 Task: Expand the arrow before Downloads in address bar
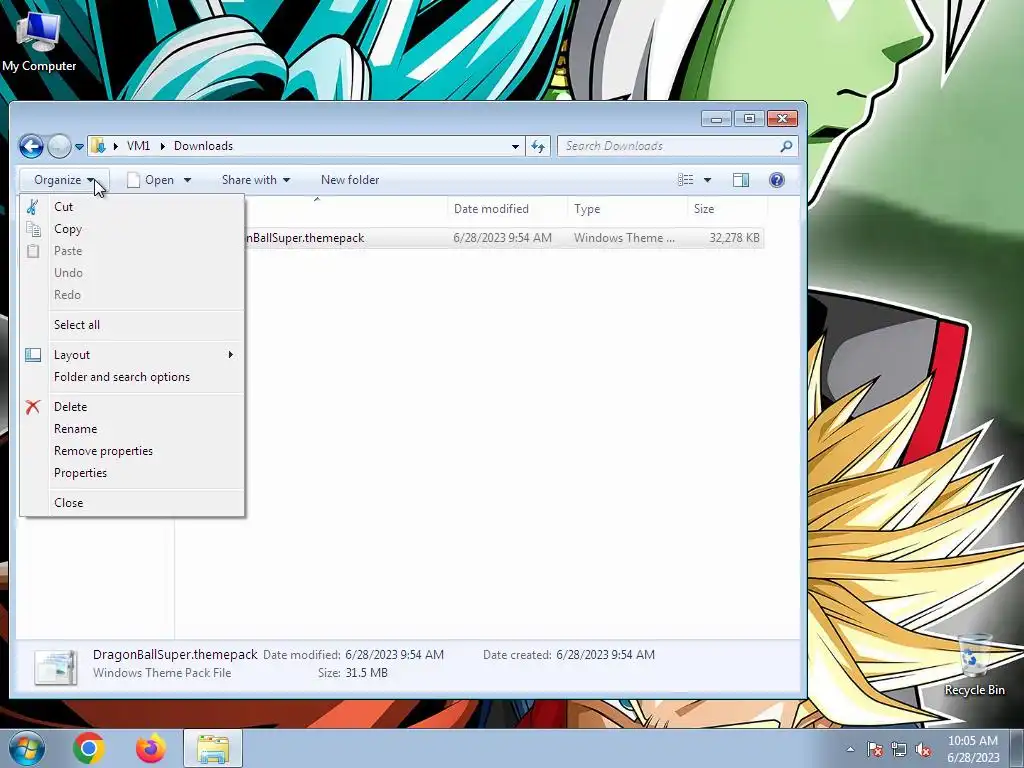tap(163, 146)
